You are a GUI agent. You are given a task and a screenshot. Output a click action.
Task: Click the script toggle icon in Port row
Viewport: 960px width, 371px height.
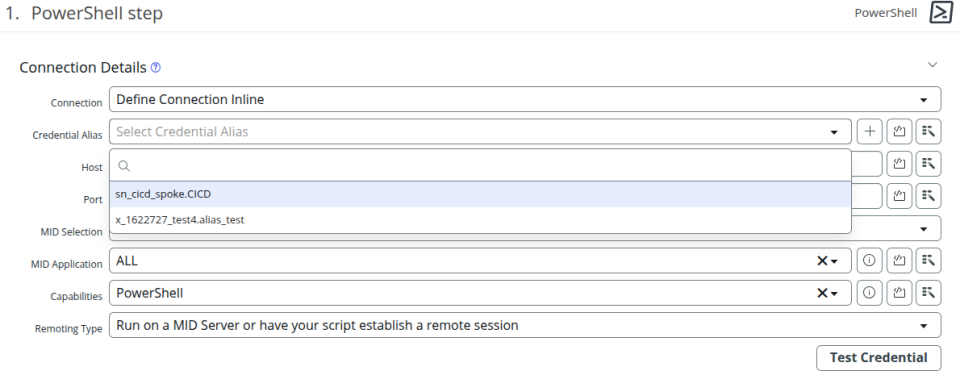[x=899, y=196]
